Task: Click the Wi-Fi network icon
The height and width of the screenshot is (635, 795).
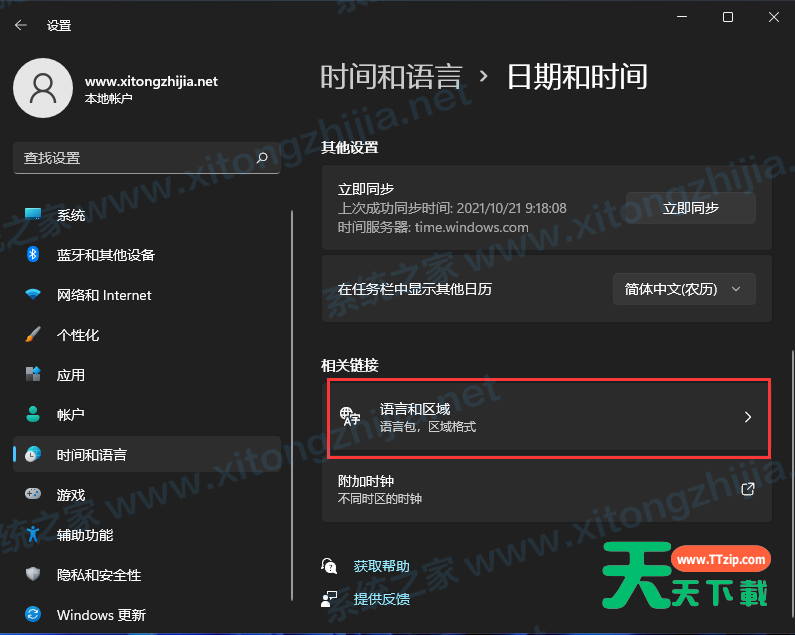Action: click(x=33, y=294)
